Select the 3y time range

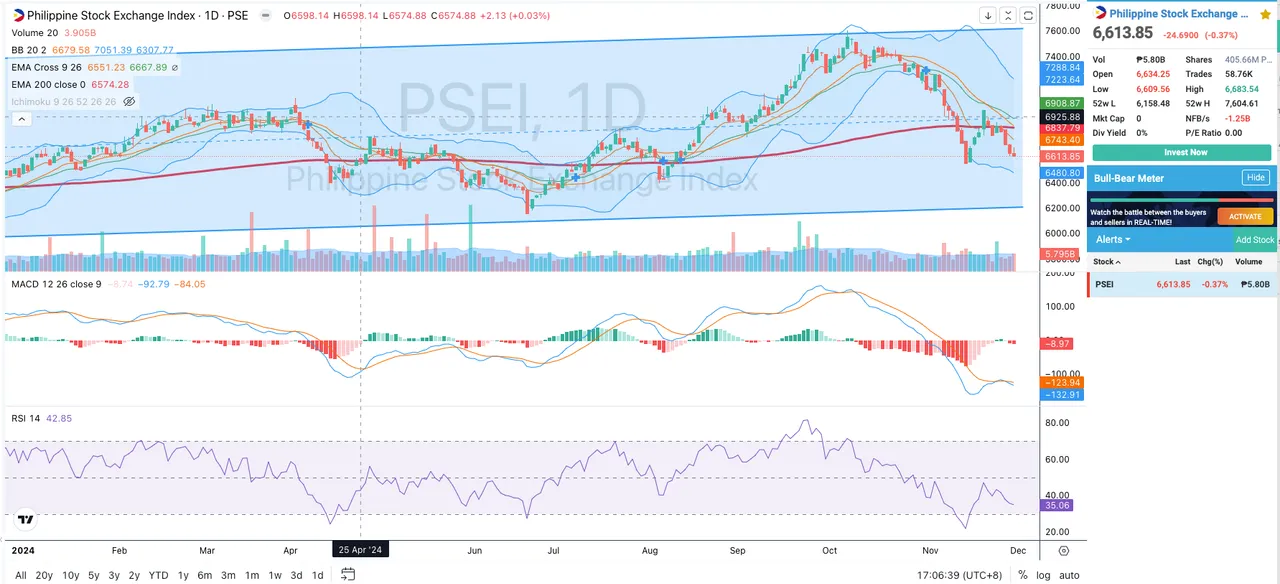pyautogui.click(x=114, y=575)
